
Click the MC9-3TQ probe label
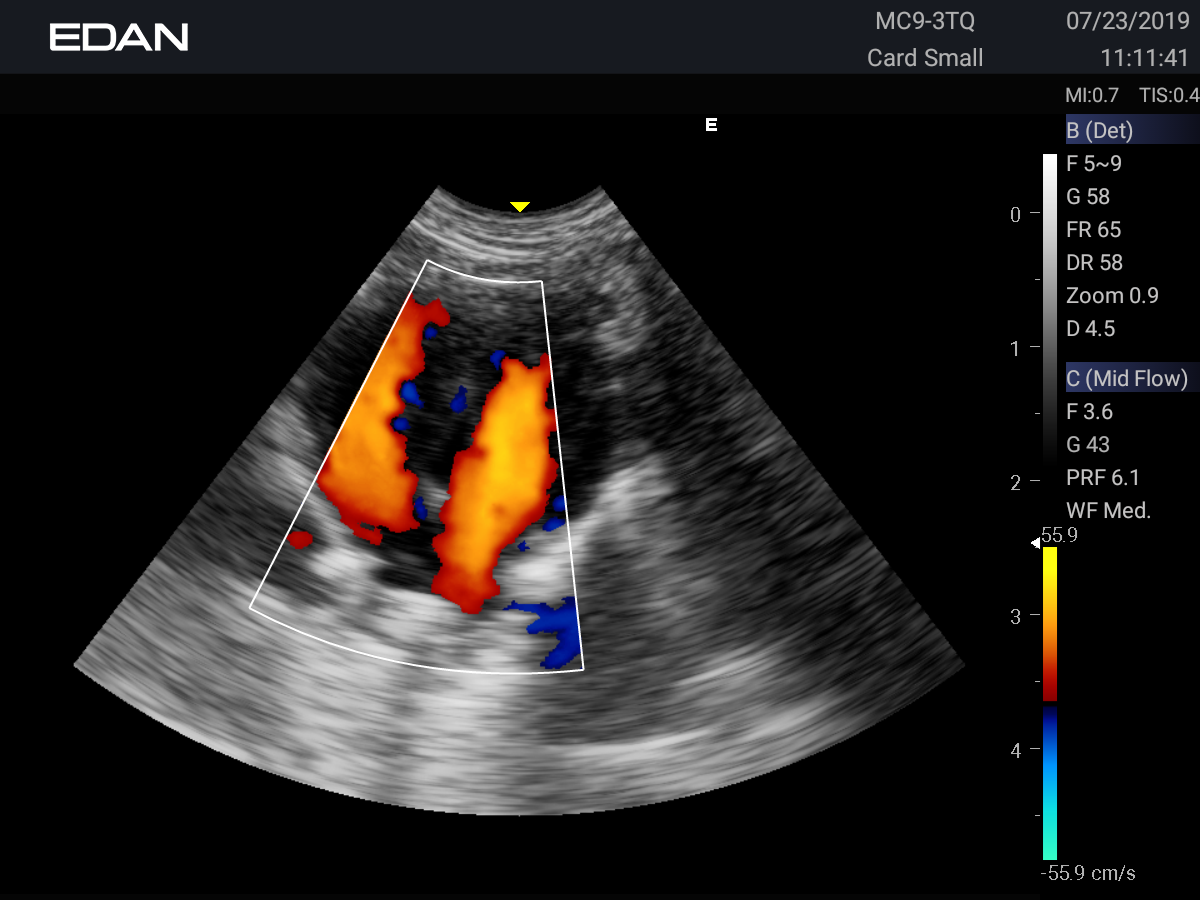click(925, 21)
